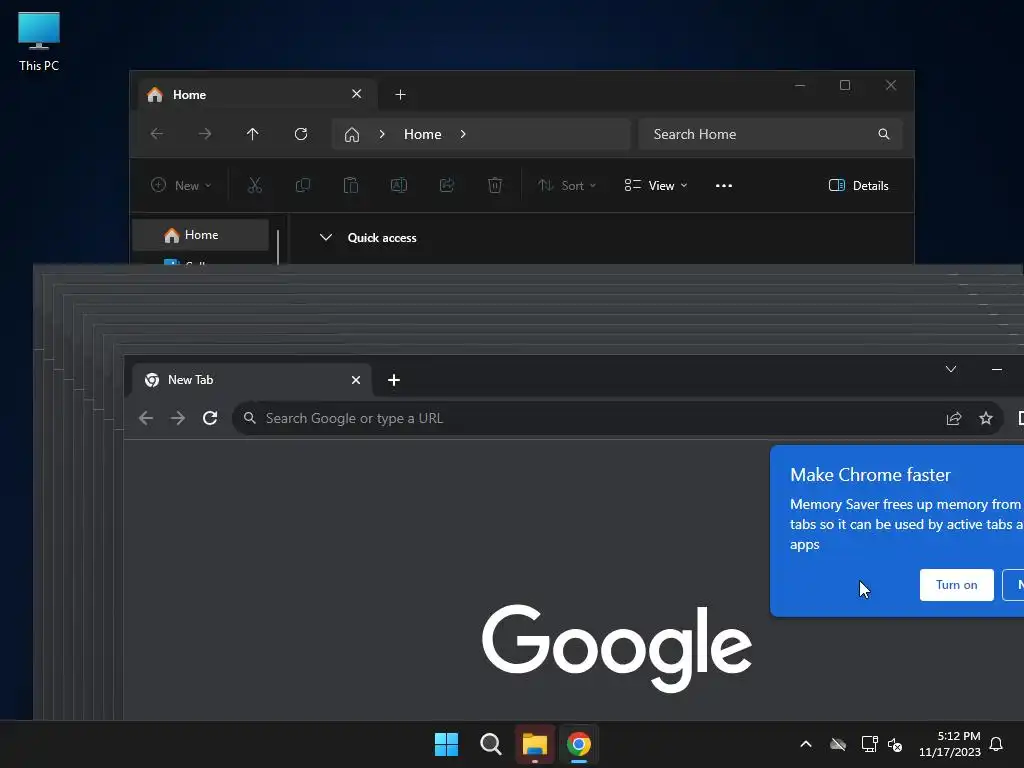Image resolution: width=1024 pixels, height=768 pixels.
Task: Show hidden system tray icons
Action: tap(806, 744)
